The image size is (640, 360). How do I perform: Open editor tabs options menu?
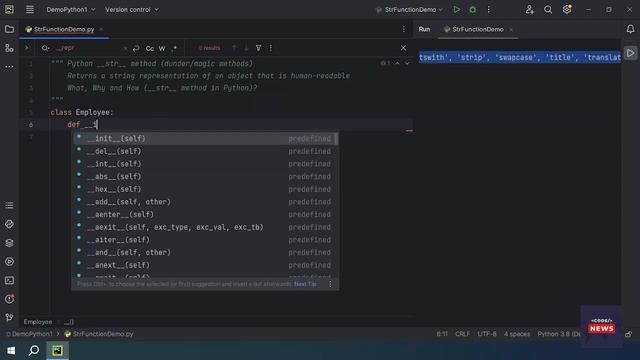(x=404, y=29)
